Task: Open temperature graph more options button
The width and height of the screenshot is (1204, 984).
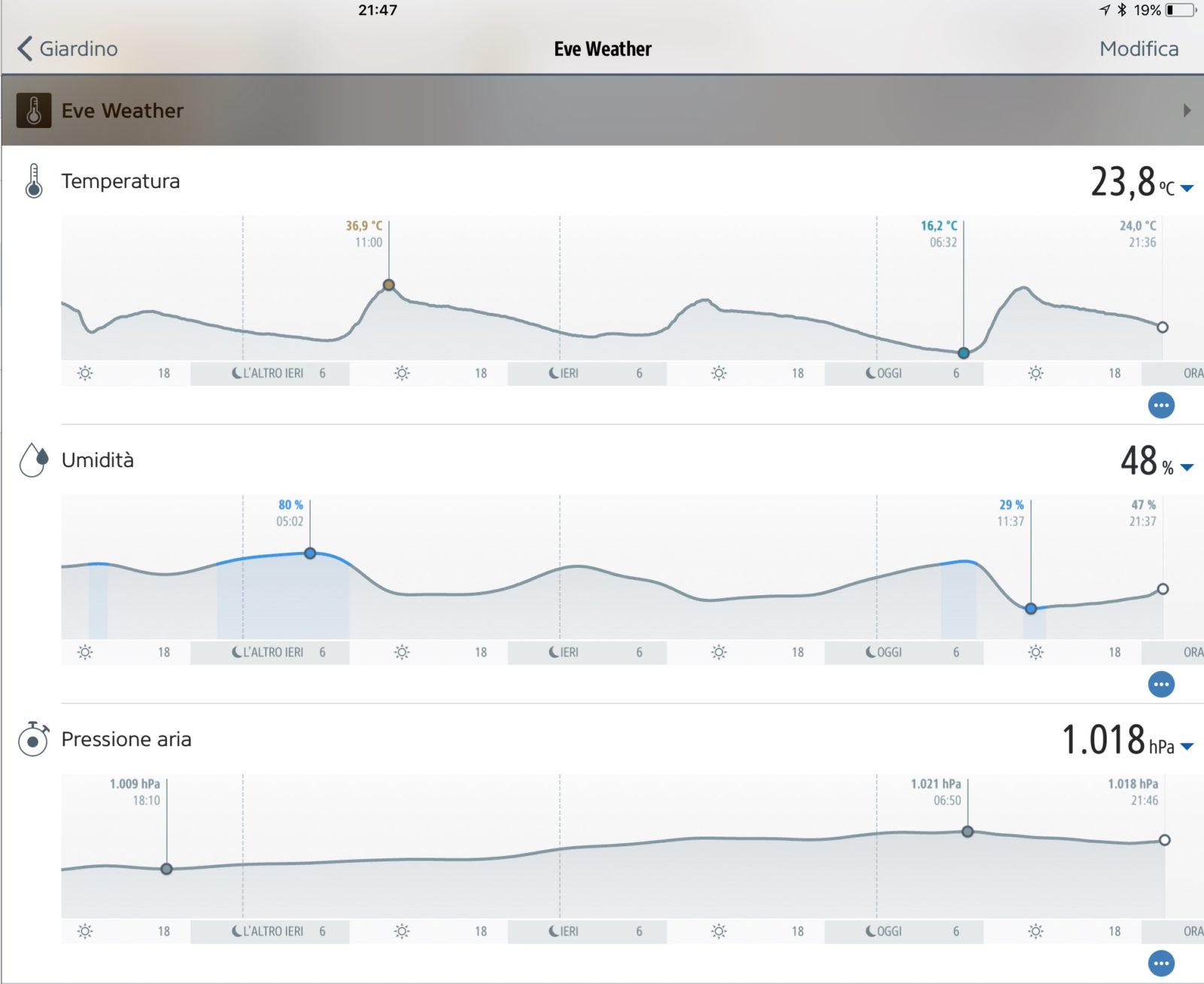Action: [x=1161, y=405]
